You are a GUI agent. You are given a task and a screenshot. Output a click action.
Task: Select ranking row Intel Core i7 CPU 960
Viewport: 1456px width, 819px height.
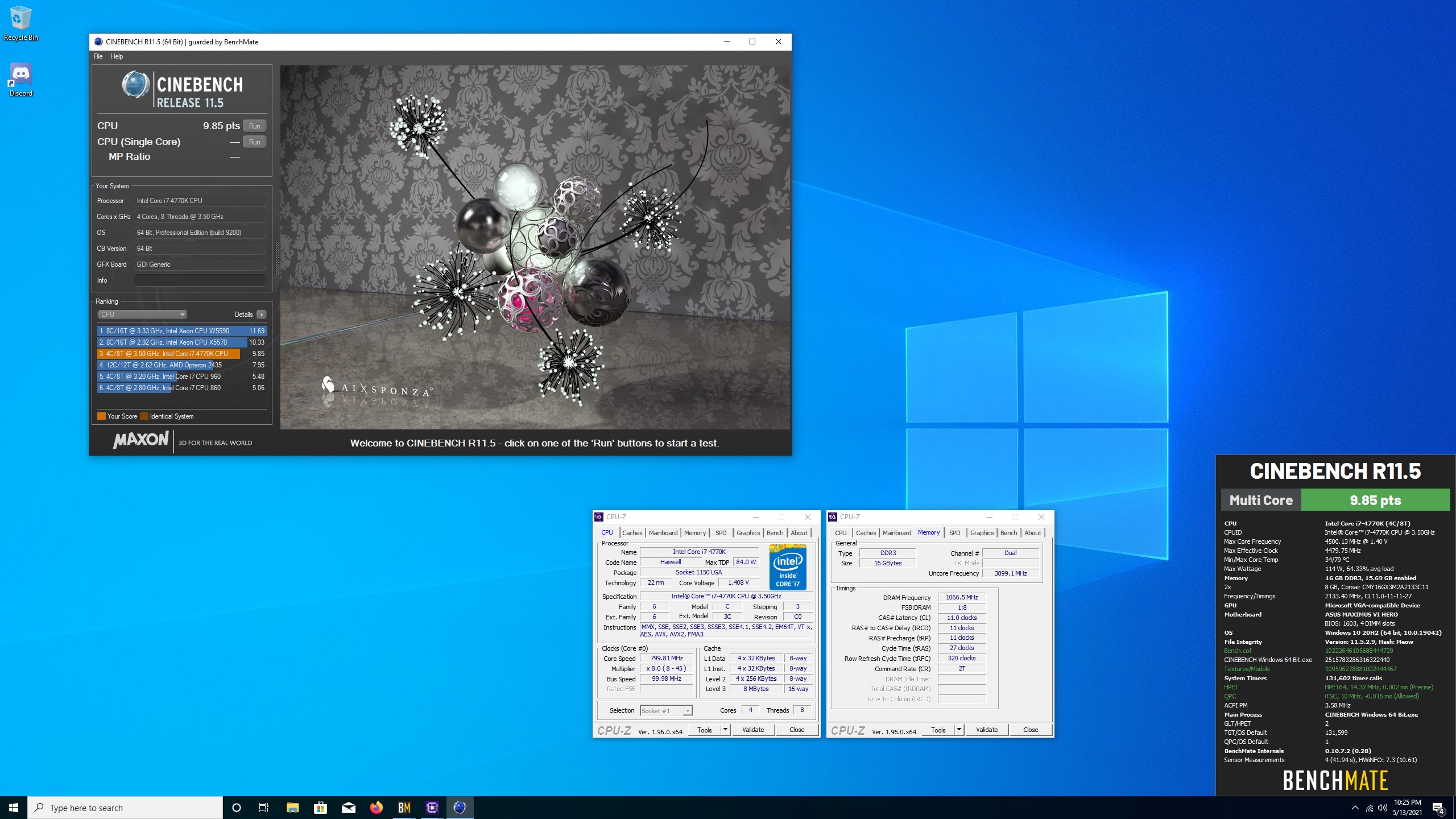tap(182, 377)
